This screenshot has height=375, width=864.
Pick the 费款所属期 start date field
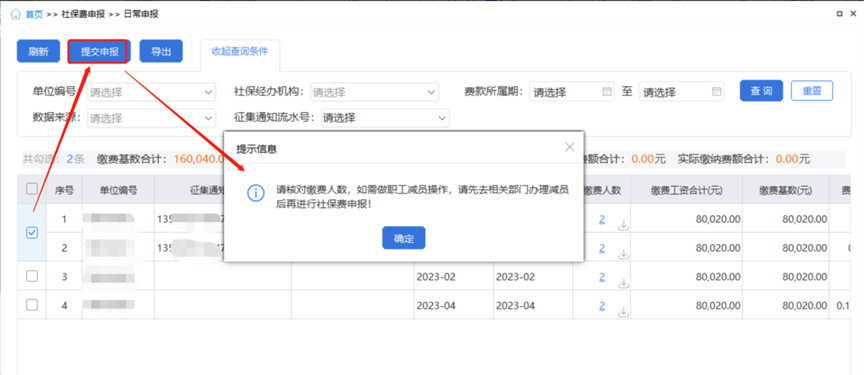coord(571,93)
